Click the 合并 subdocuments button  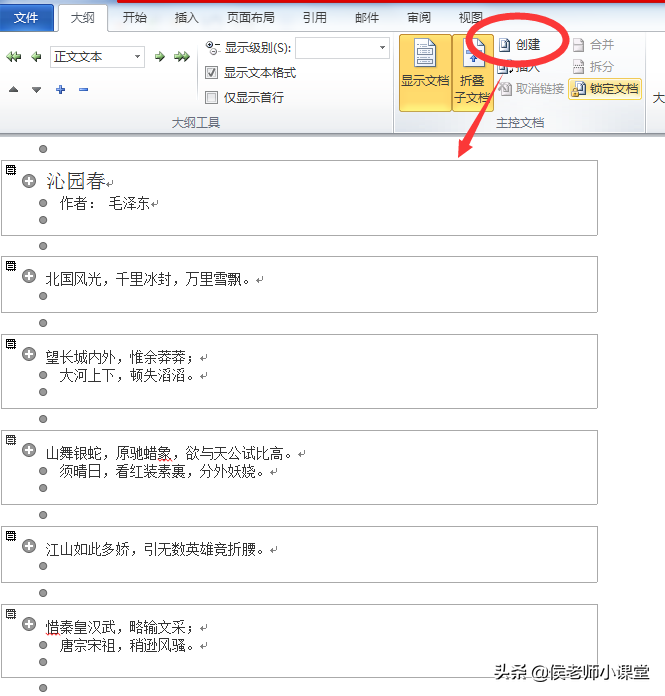(593, 45)
